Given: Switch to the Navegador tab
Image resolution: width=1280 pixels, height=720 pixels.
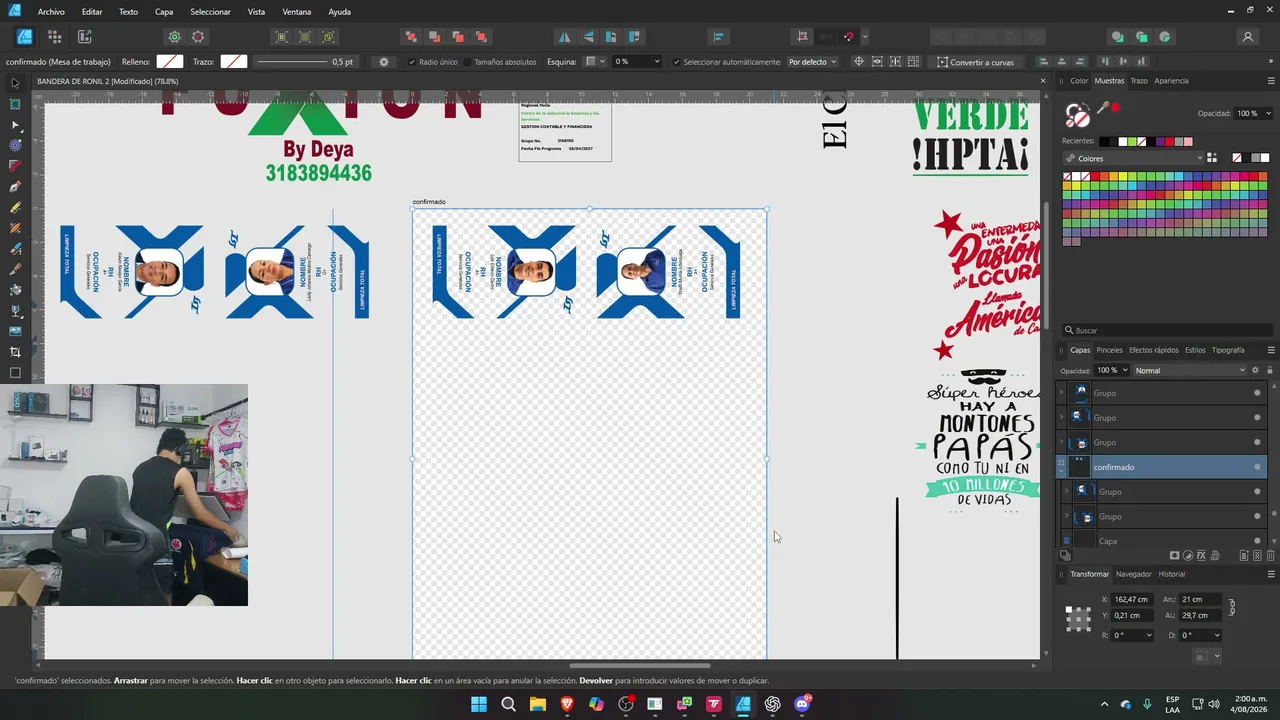Looking at the screenshot, I should pyautogui.click(x=1133, y=574).
